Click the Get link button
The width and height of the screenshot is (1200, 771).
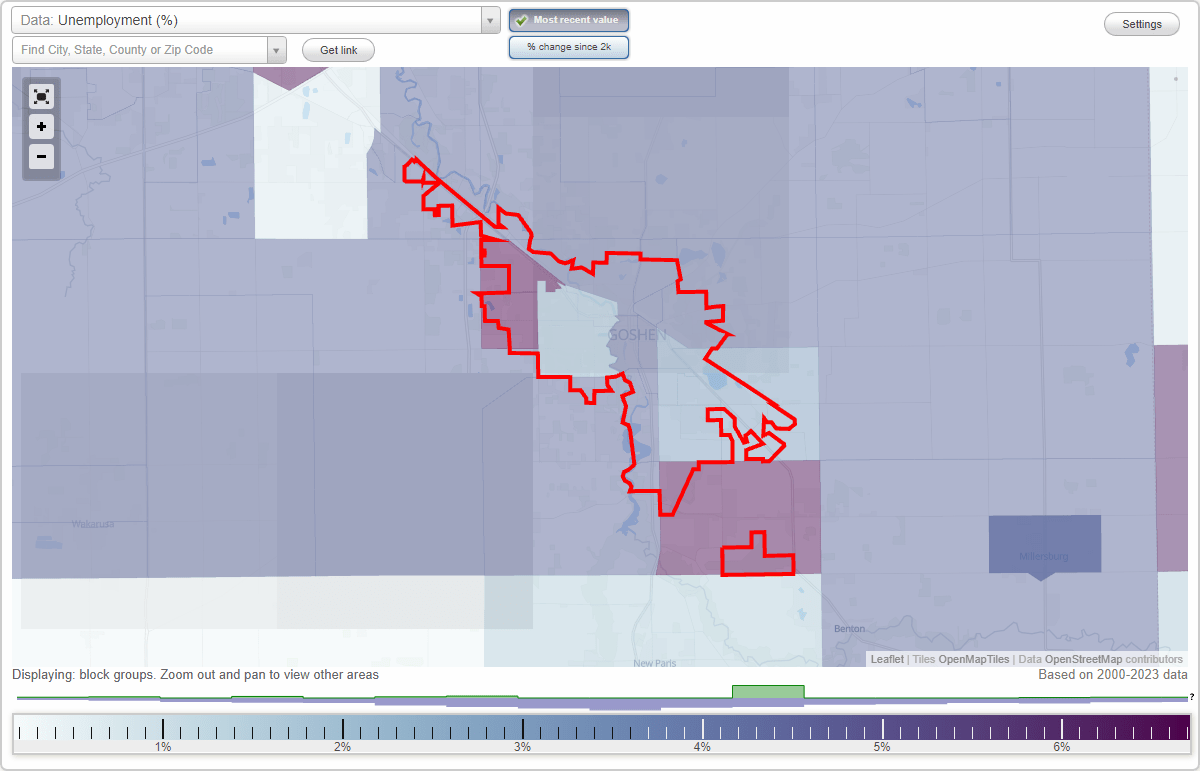tap(338, 50)
